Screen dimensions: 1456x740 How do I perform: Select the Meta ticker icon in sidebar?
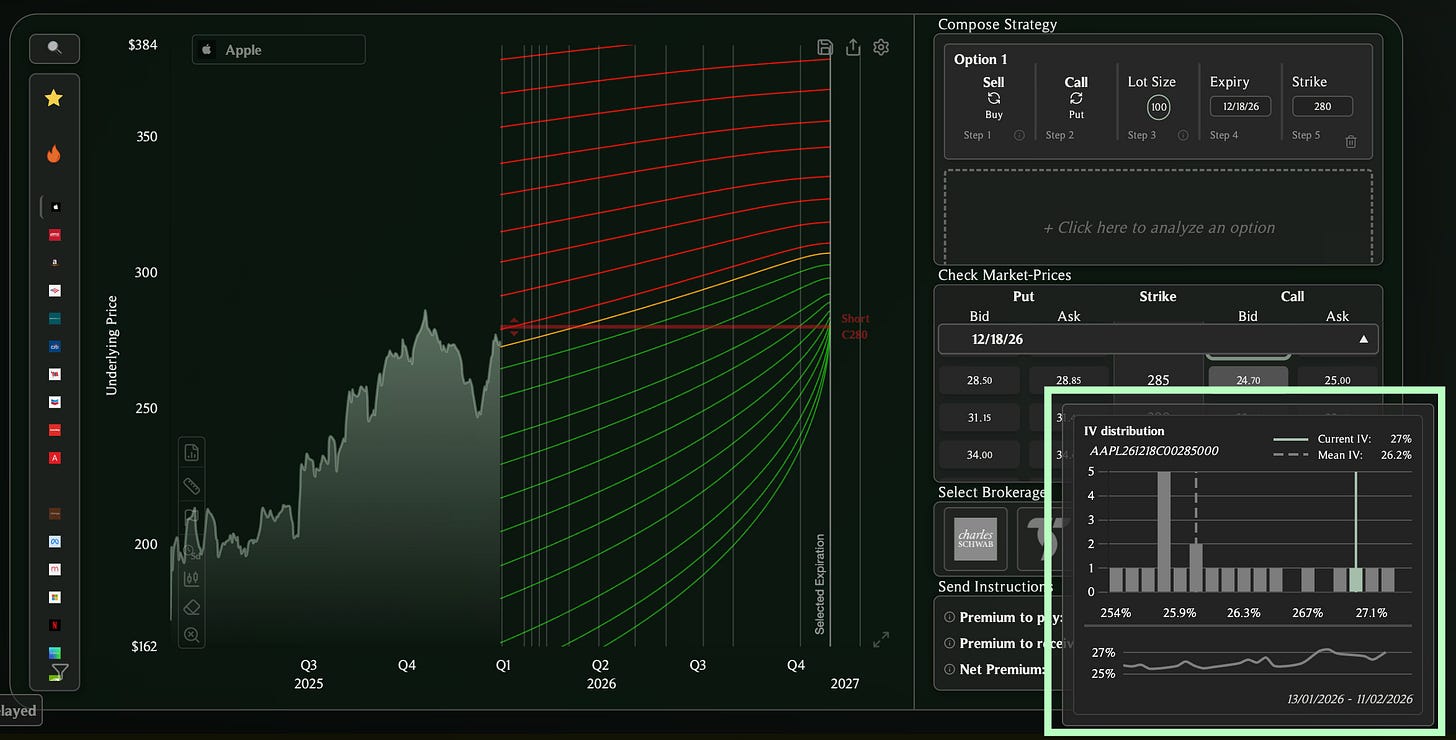[x=55, y=541]
